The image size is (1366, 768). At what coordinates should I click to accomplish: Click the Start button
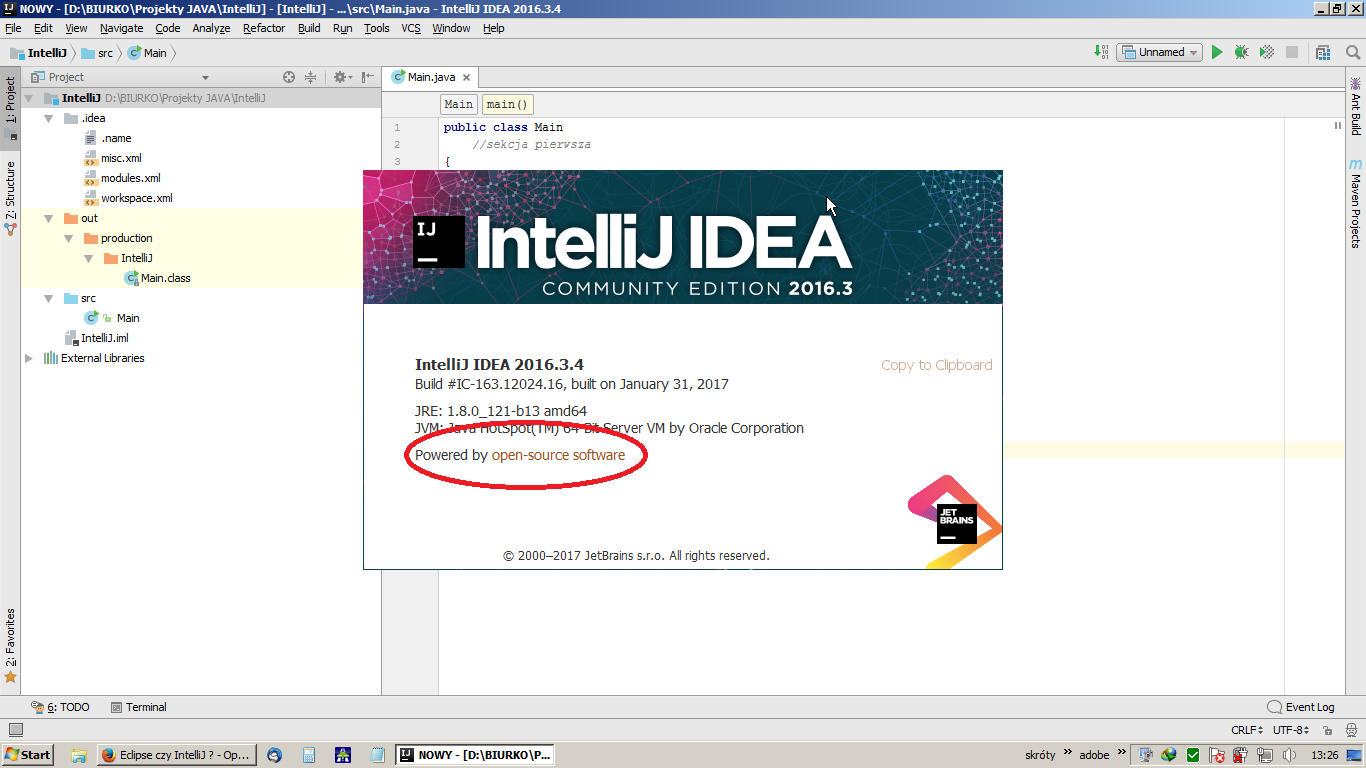[x=28, y=755]
